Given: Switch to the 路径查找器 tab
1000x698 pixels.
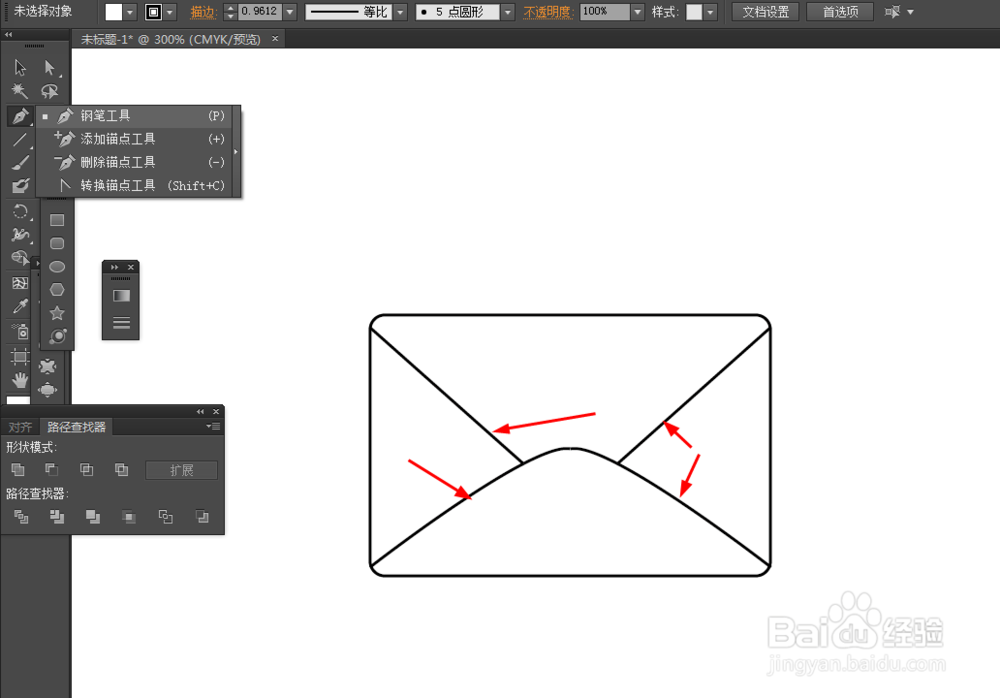Looking at the screenshot, I should click(x=76, y=427).
